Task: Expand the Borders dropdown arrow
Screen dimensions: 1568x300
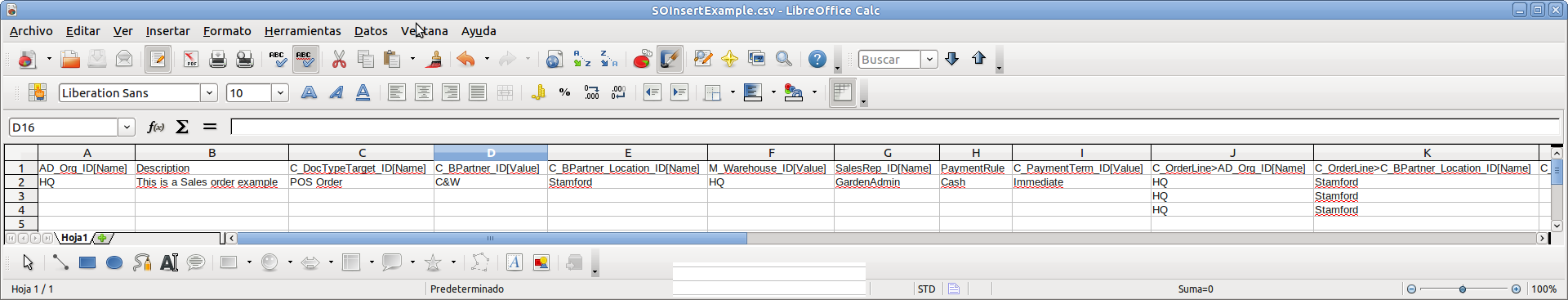Action: 732,92
